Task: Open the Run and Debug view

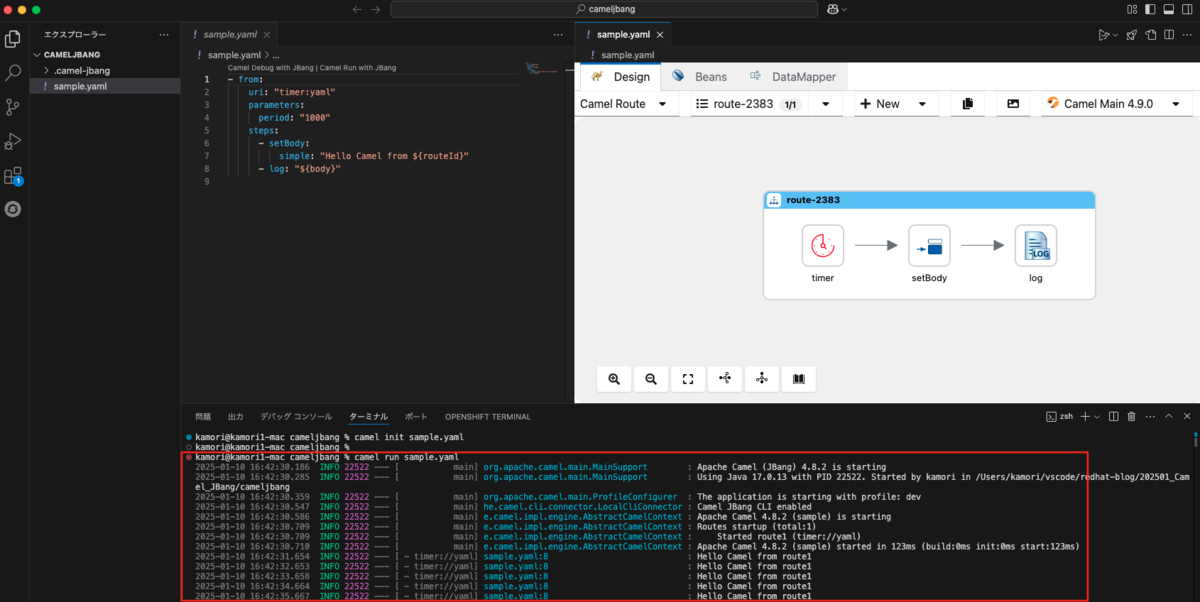Action: (x=14, y=140)
